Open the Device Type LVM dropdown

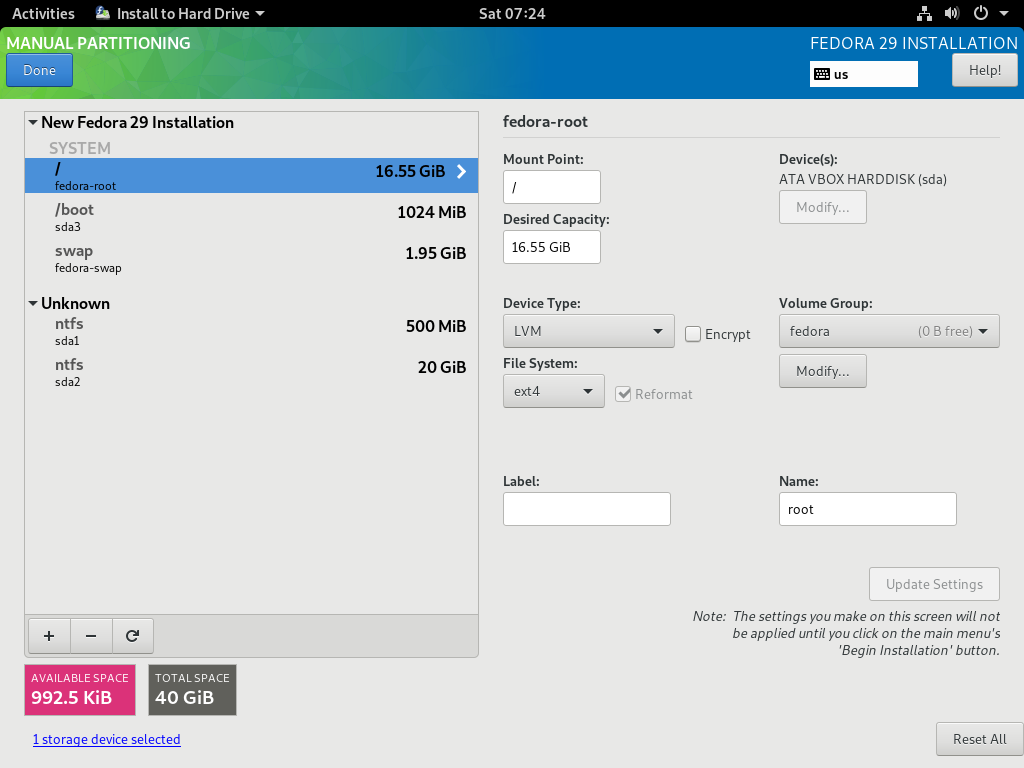pos(588,331)
